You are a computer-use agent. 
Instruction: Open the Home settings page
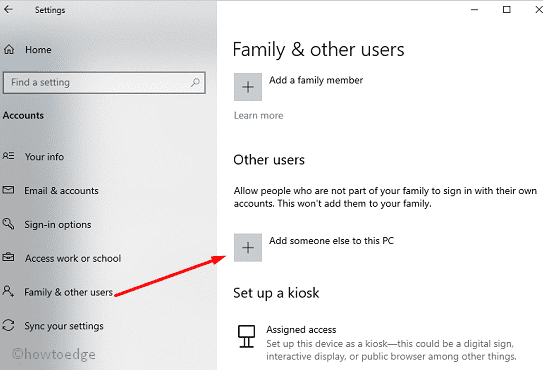[38, 50]
